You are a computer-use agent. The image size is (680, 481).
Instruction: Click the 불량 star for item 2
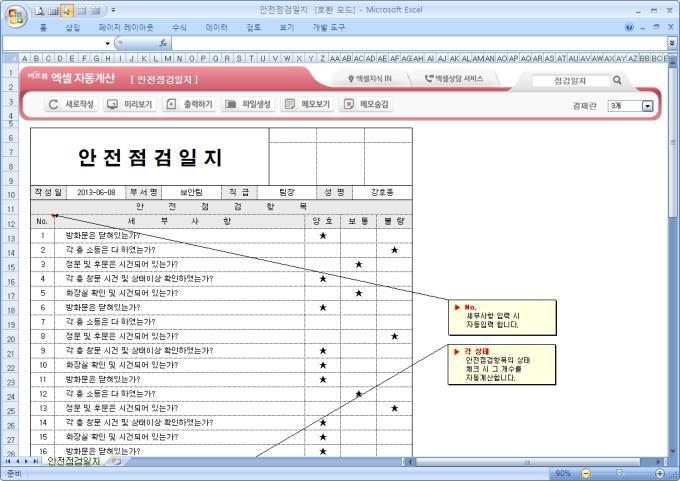coord(394,250)
